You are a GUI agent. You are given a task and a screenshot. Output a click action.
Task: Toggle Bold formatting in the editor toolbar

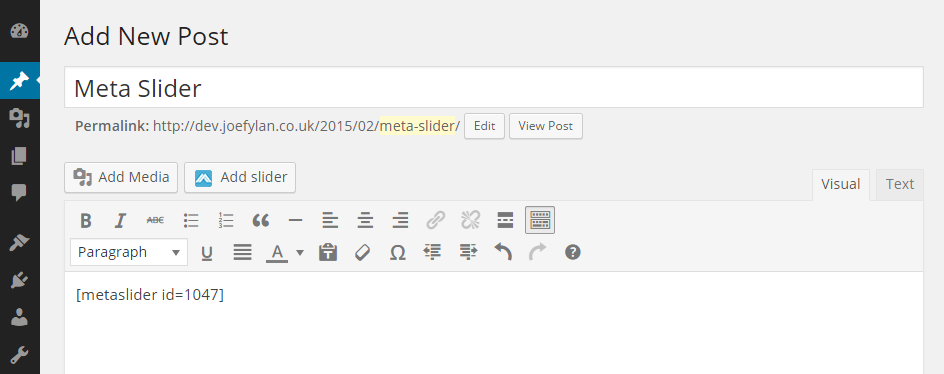click(x=85, y=220)
